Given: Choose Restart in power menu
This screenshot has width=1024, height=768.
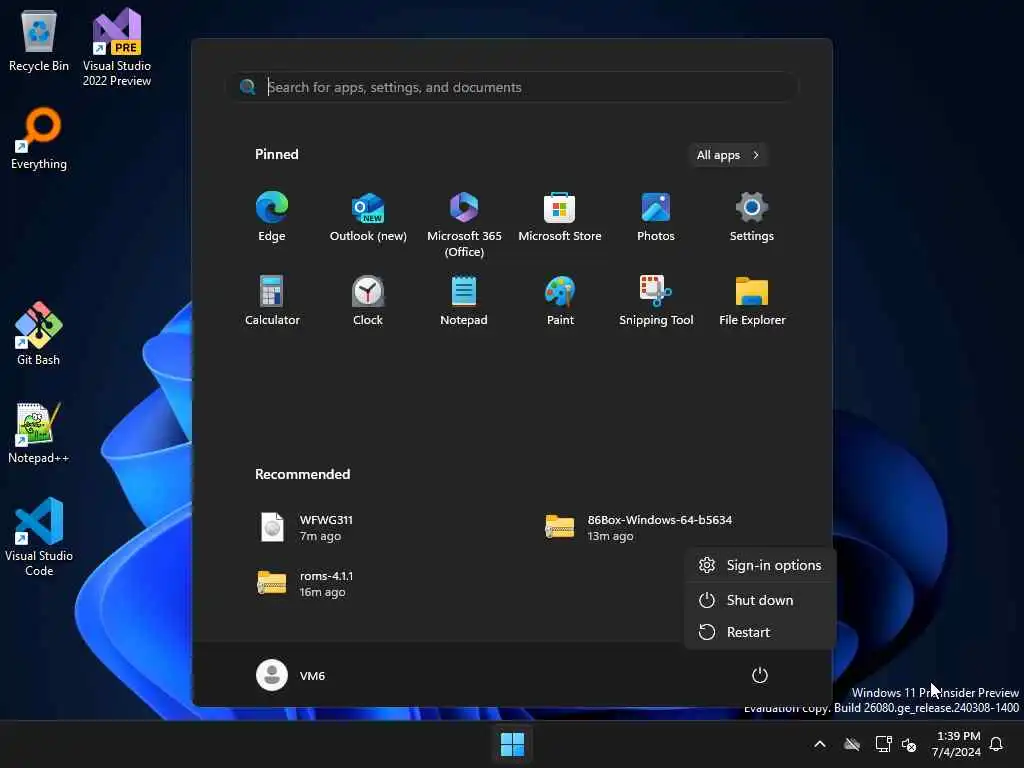Looking at the screenshot, I should click(760, 632).
